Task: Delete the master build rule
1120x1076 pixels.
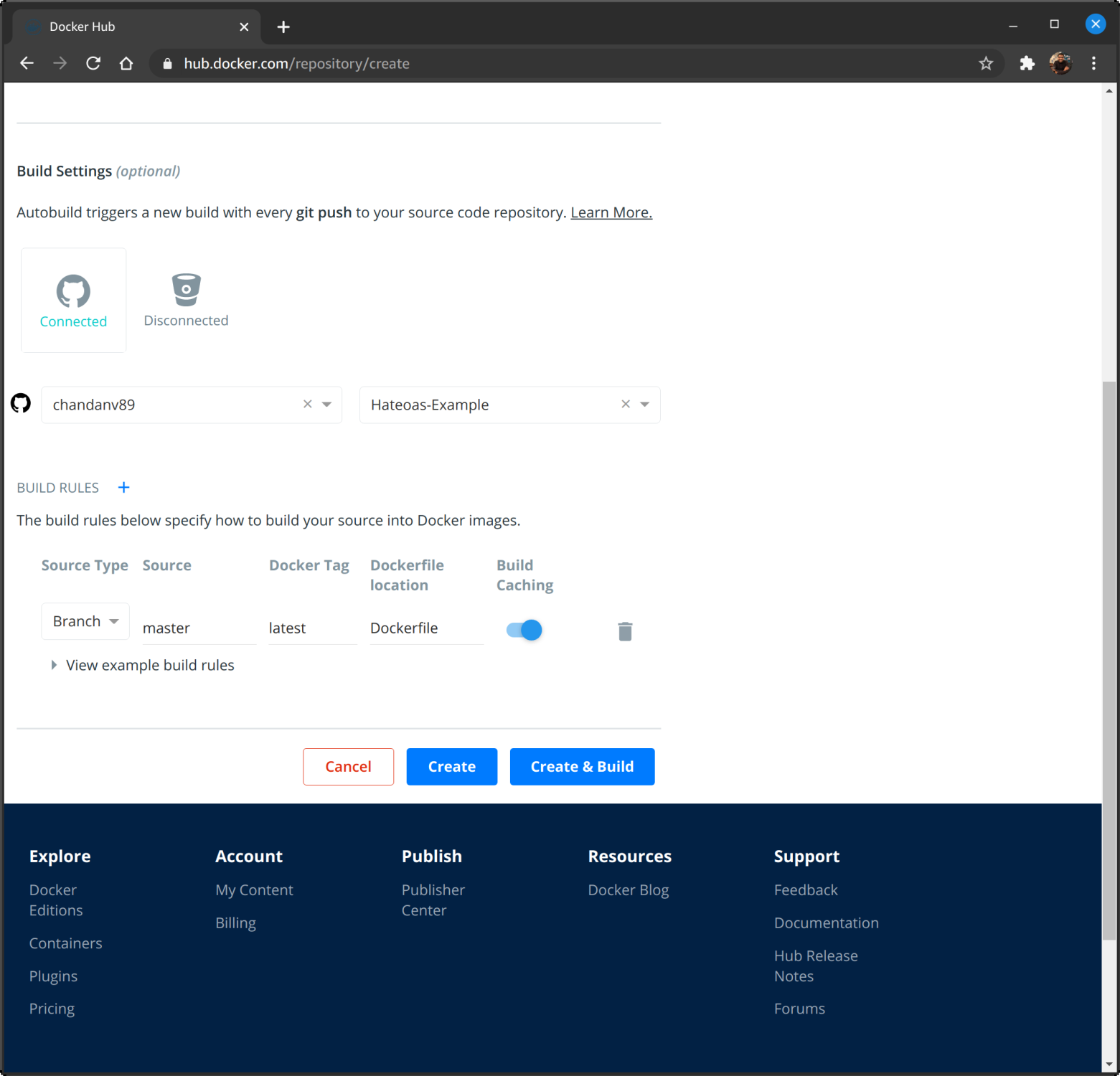Action: 624,631
